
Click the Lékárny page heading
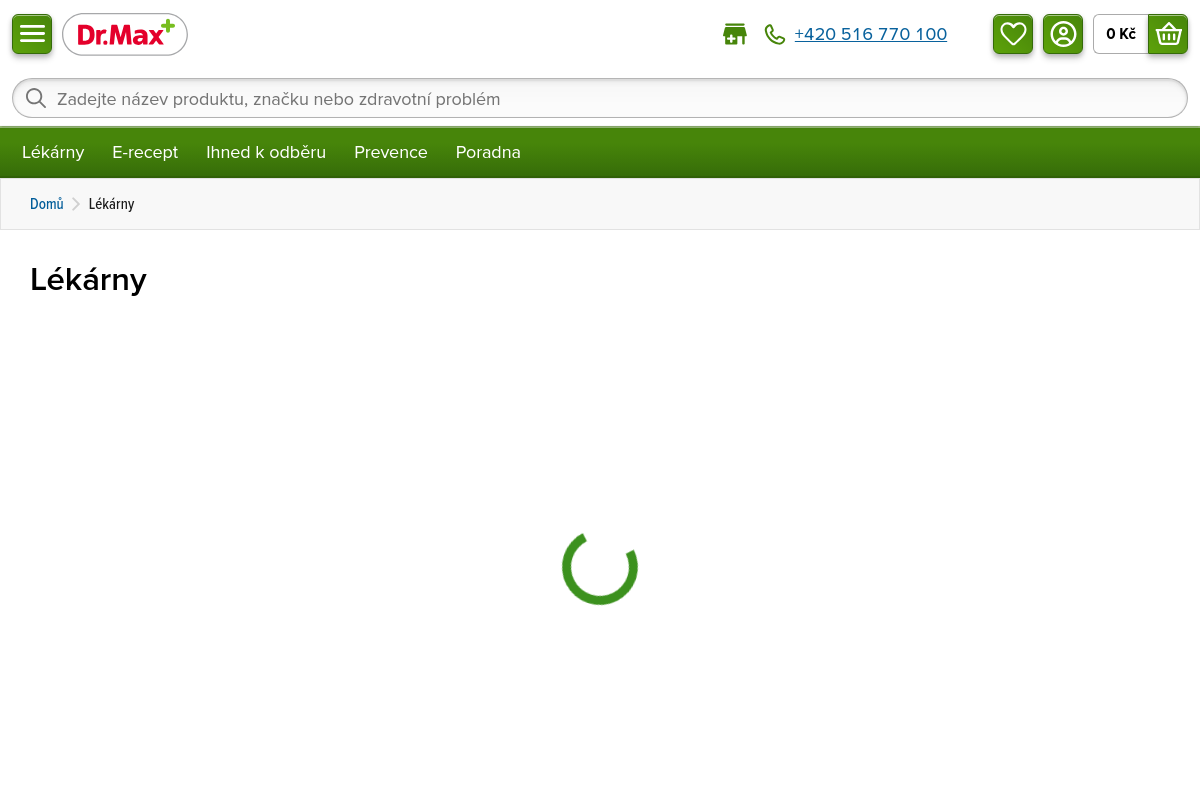tap(88, 280)
